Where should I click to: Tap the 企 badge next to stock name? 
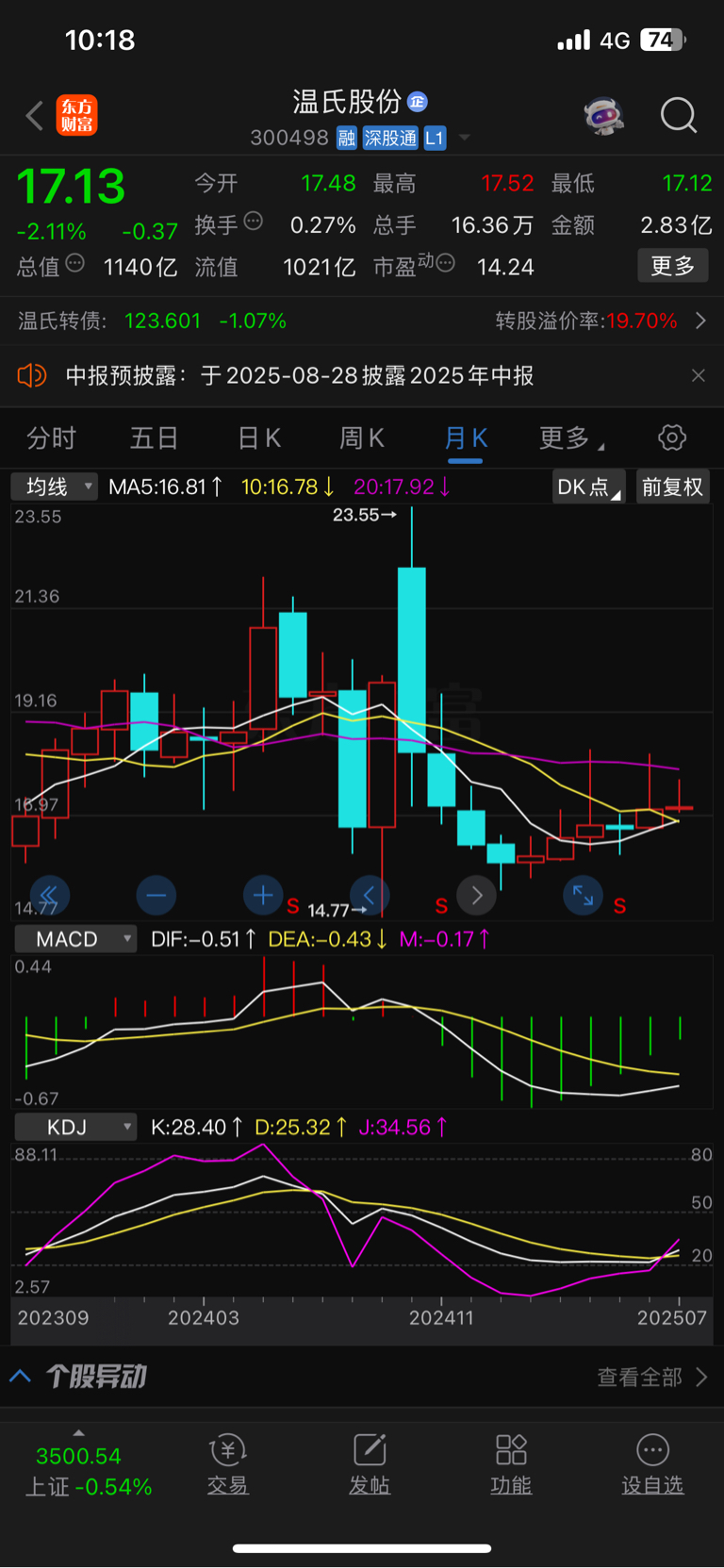tap(418, 101)
